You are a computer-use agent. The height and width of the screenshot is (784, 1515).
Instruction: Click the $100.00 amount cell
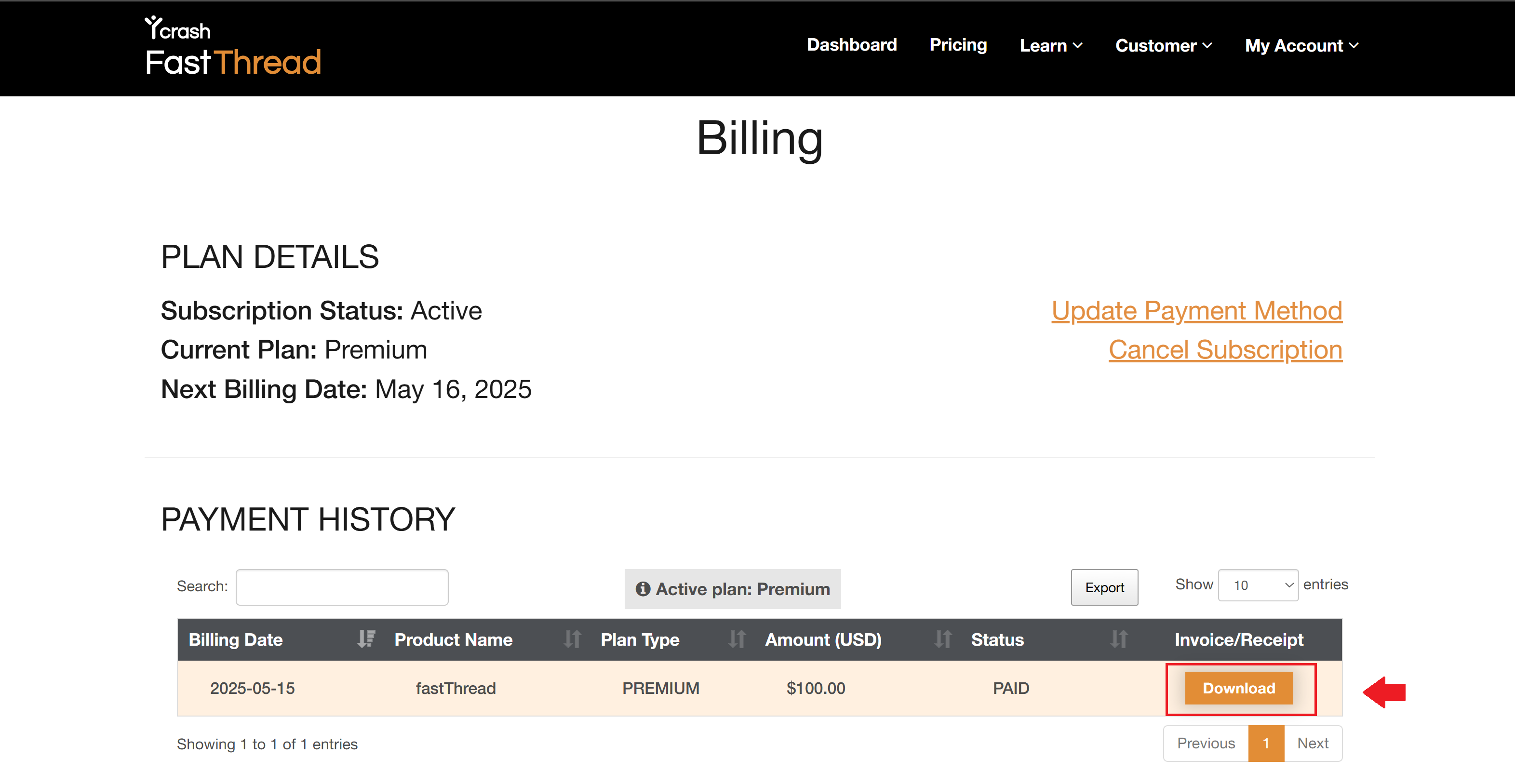tap(816, 688)
